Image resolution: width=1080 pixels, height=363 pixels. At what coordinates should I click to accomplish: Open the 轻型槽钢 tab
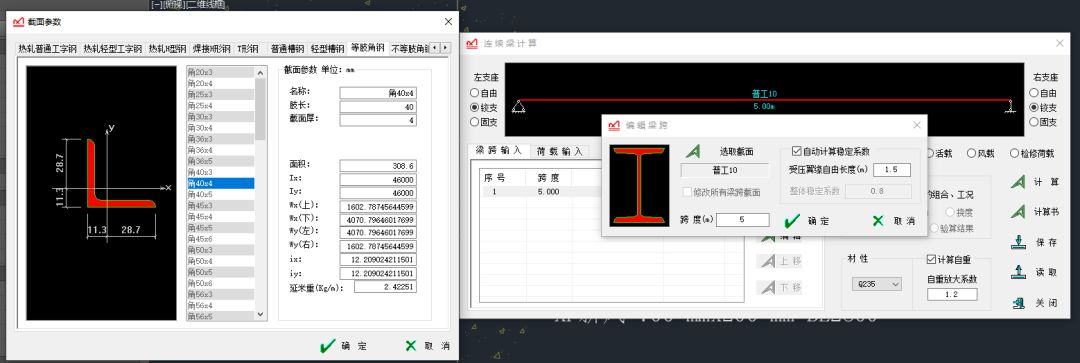point(327,49)
